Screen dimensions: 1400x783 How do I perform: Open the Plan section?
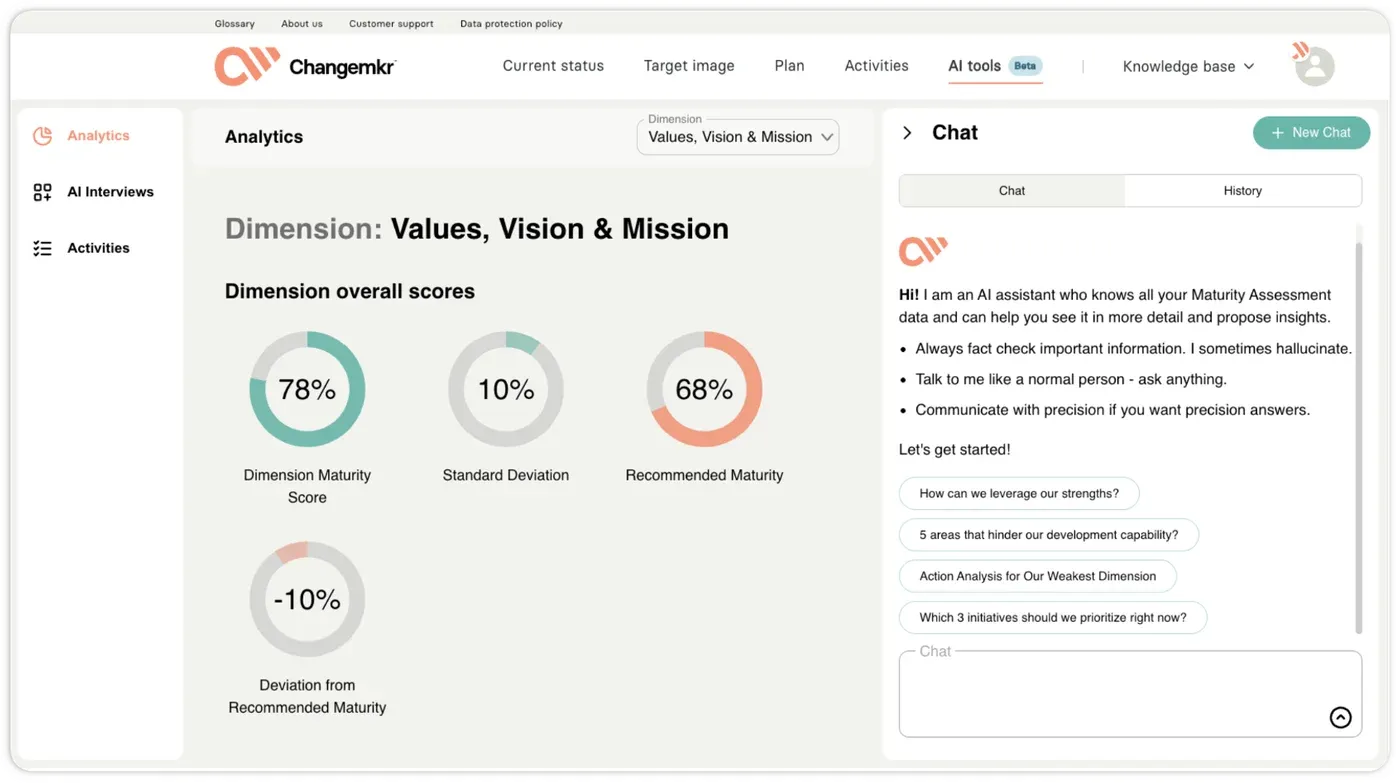[789, 66]
